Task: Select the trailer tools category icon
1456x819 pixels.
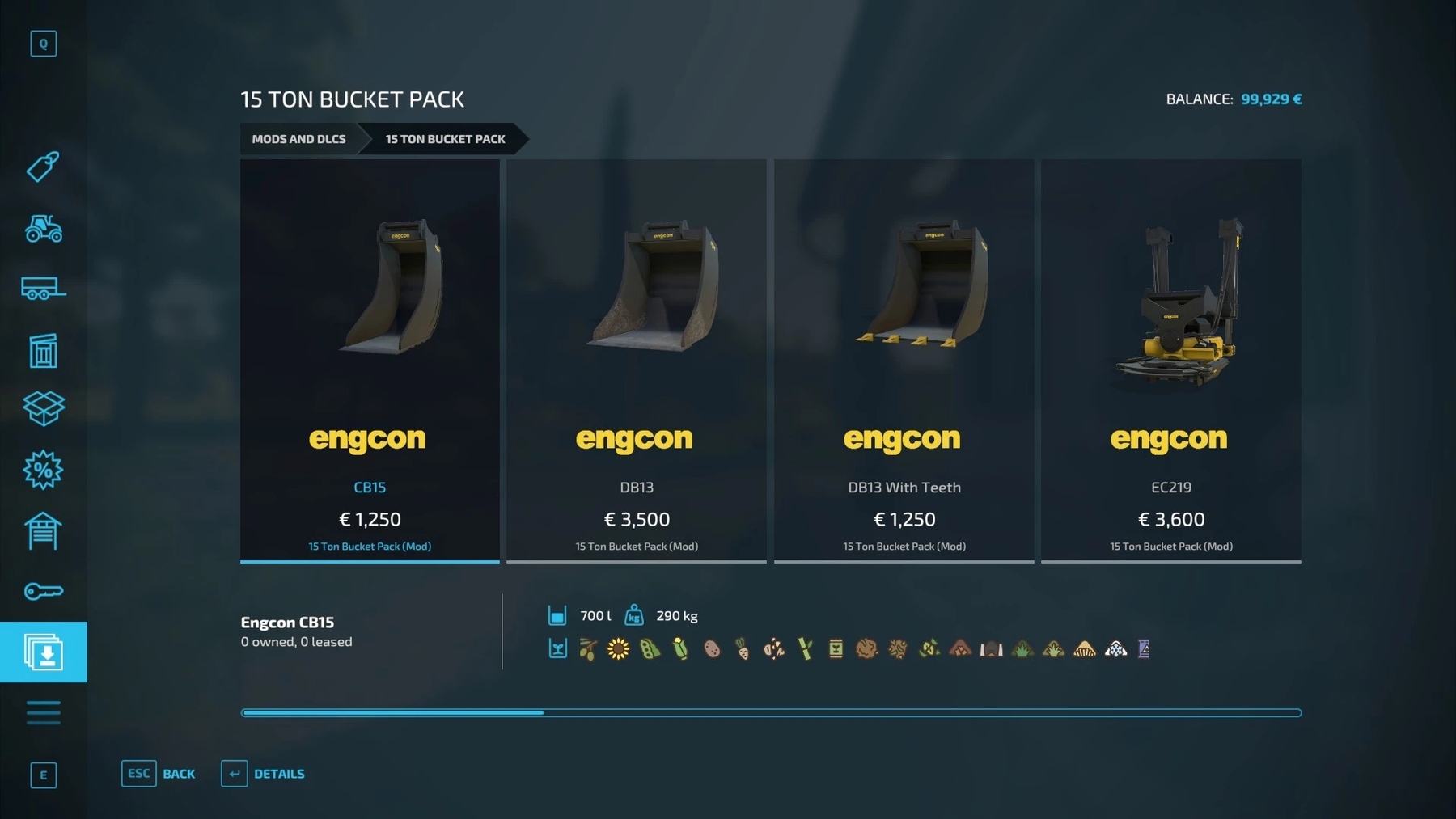Action: pyautogui.click(x=44, y=289)
